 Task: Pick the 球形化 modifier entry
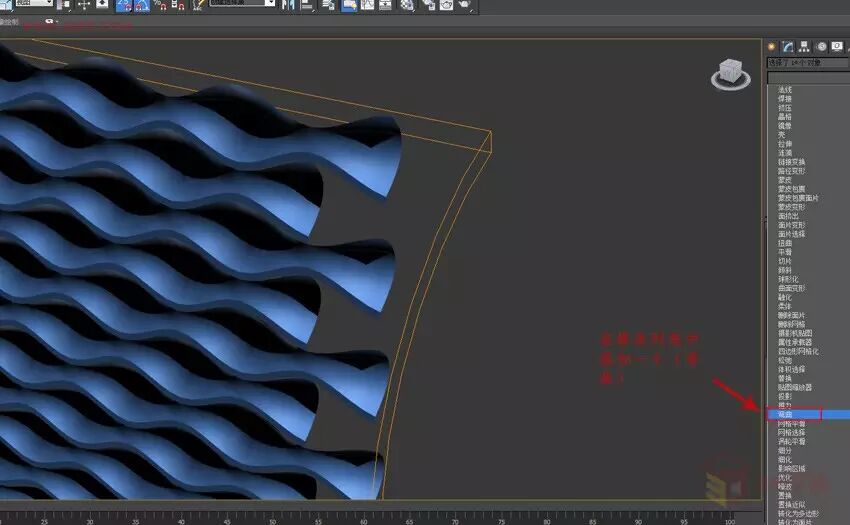[x=788, y=279]
